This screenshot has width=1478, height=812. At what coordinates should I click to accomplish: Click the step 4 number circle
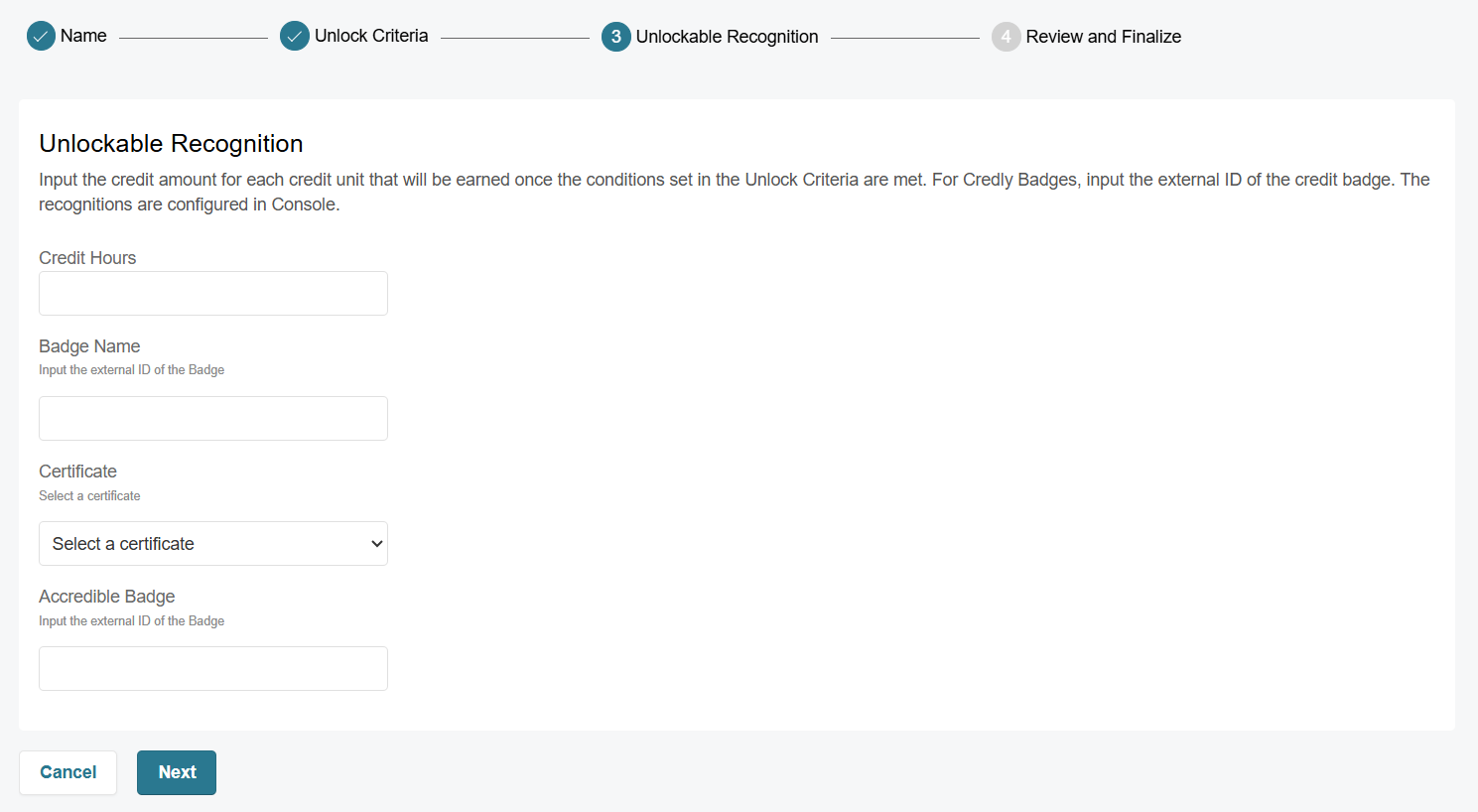[x=1006, y=37]
